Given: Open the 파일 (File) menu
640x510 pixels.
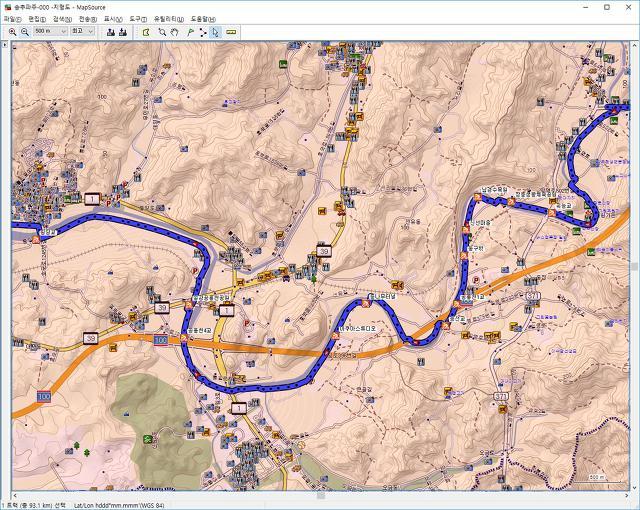Looking at the screenshot, I should pyautogui.click(x=12, y=19).
